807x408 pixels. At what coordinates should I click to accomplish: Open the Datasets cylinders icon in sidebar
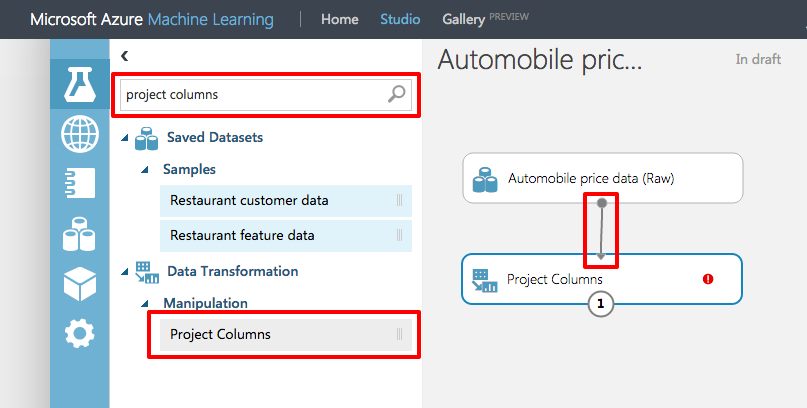[x=79, y=234]
